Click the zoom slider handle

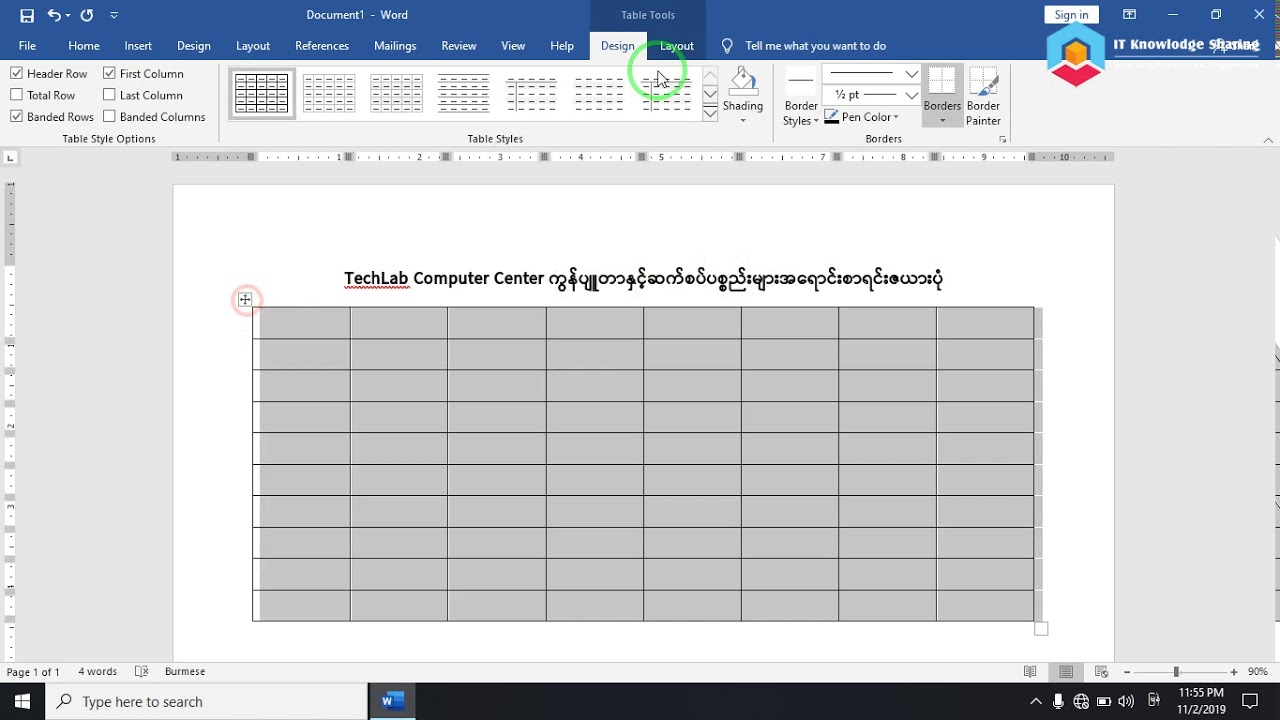[x=1176, y=672]
